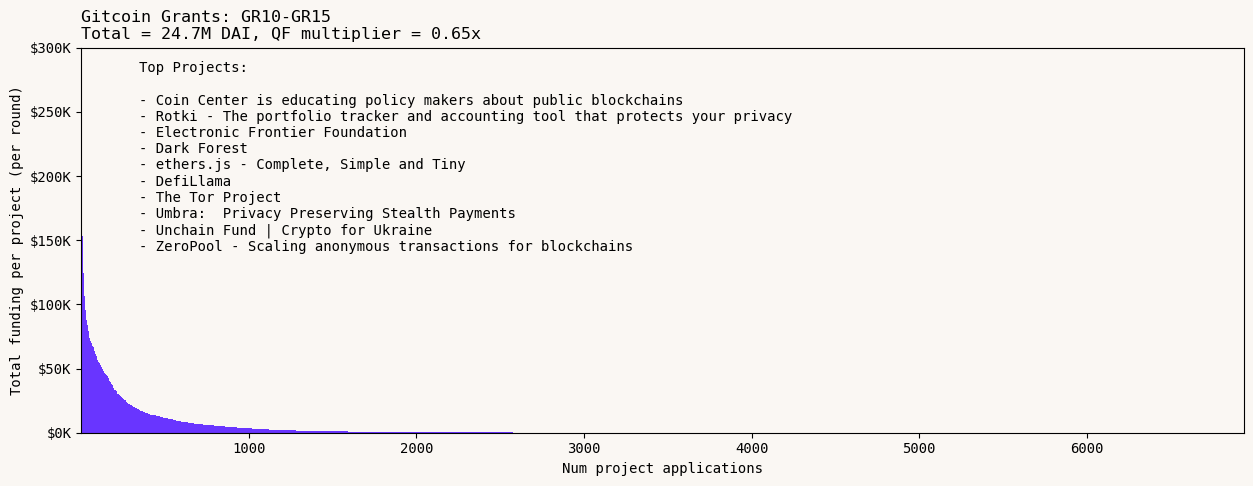The height and width of the screenshot is (486, 1253).
Task: Select the Rotki portfolio tracker entry
Action: click(x=465, y=117)
